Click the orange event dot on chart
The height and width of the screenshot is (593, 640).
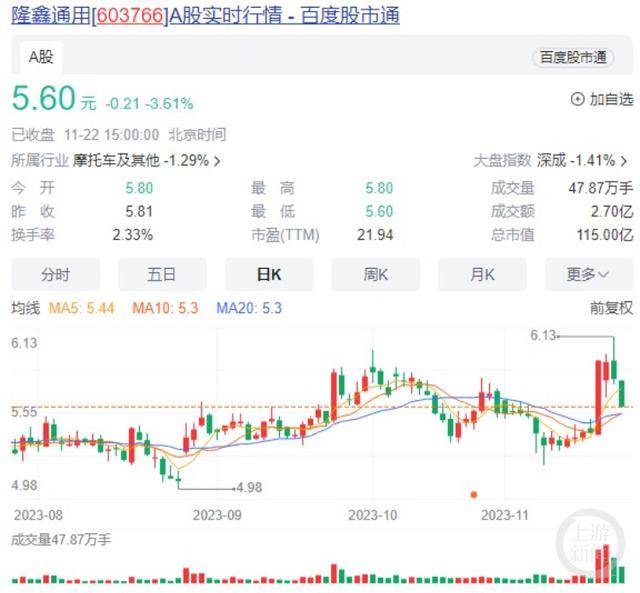473,495
